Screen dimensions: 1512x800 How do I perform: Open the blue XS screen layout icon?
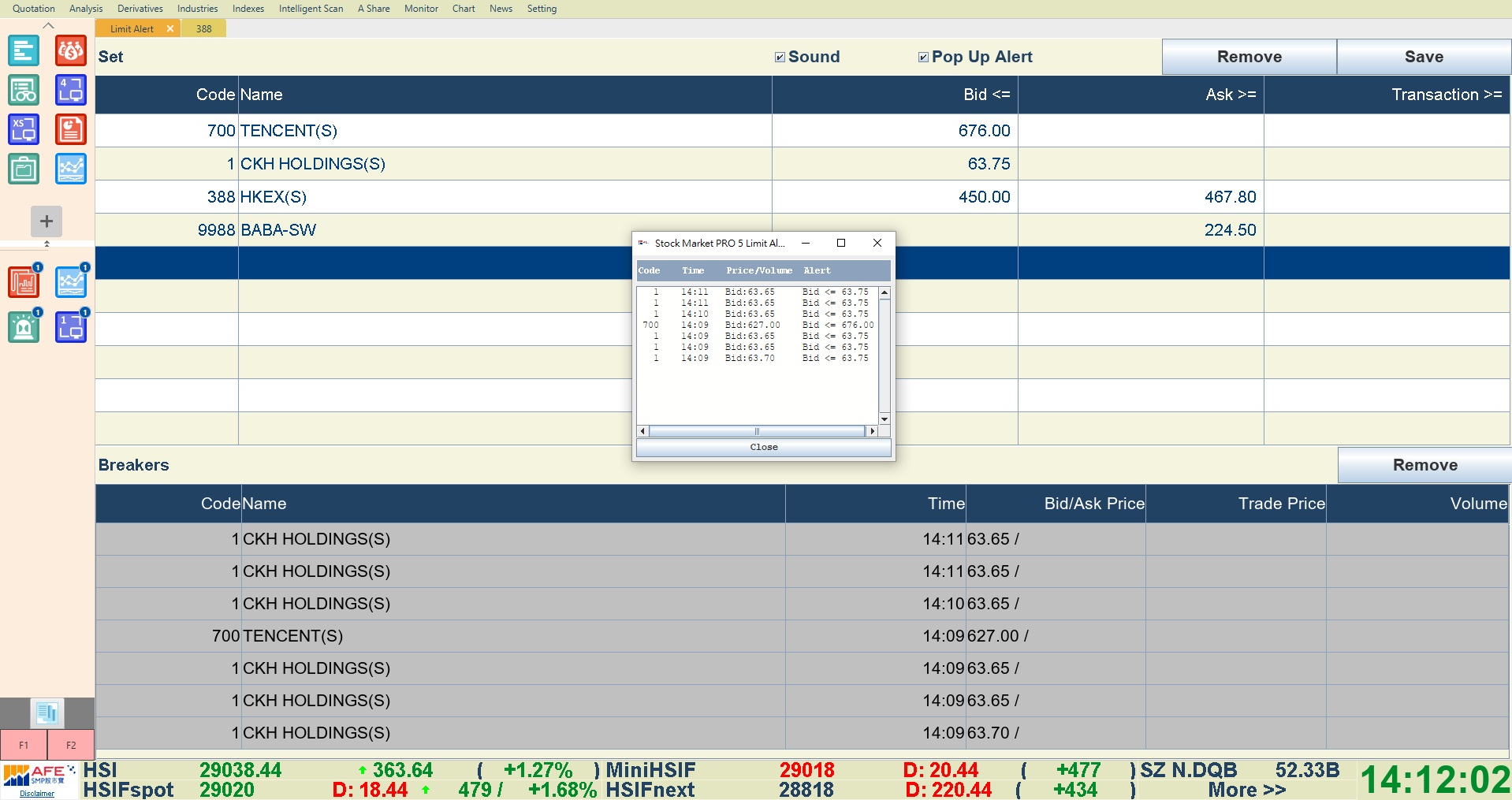24,129
